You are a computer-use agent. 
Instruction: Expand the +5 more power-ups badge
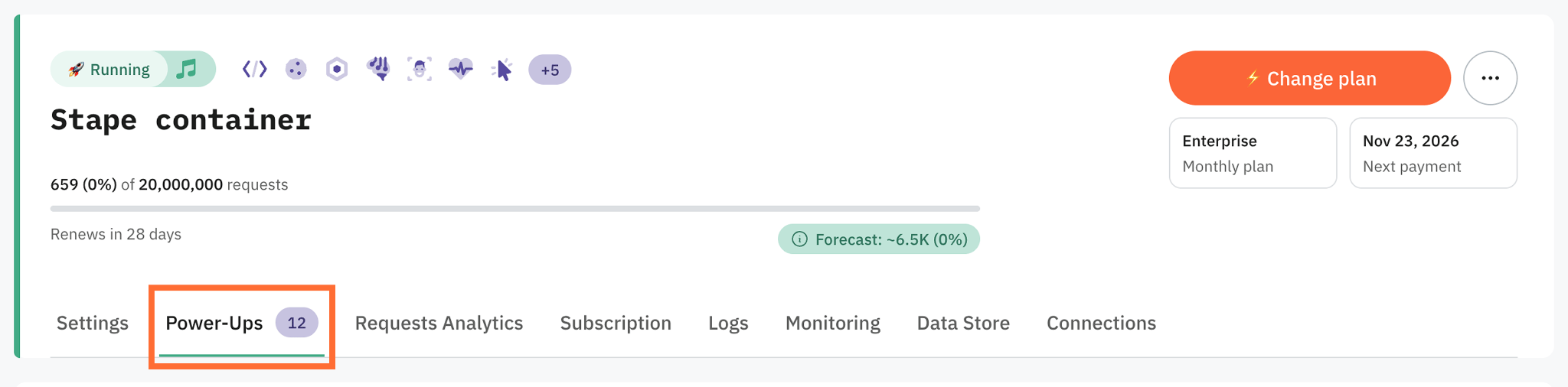550,70
